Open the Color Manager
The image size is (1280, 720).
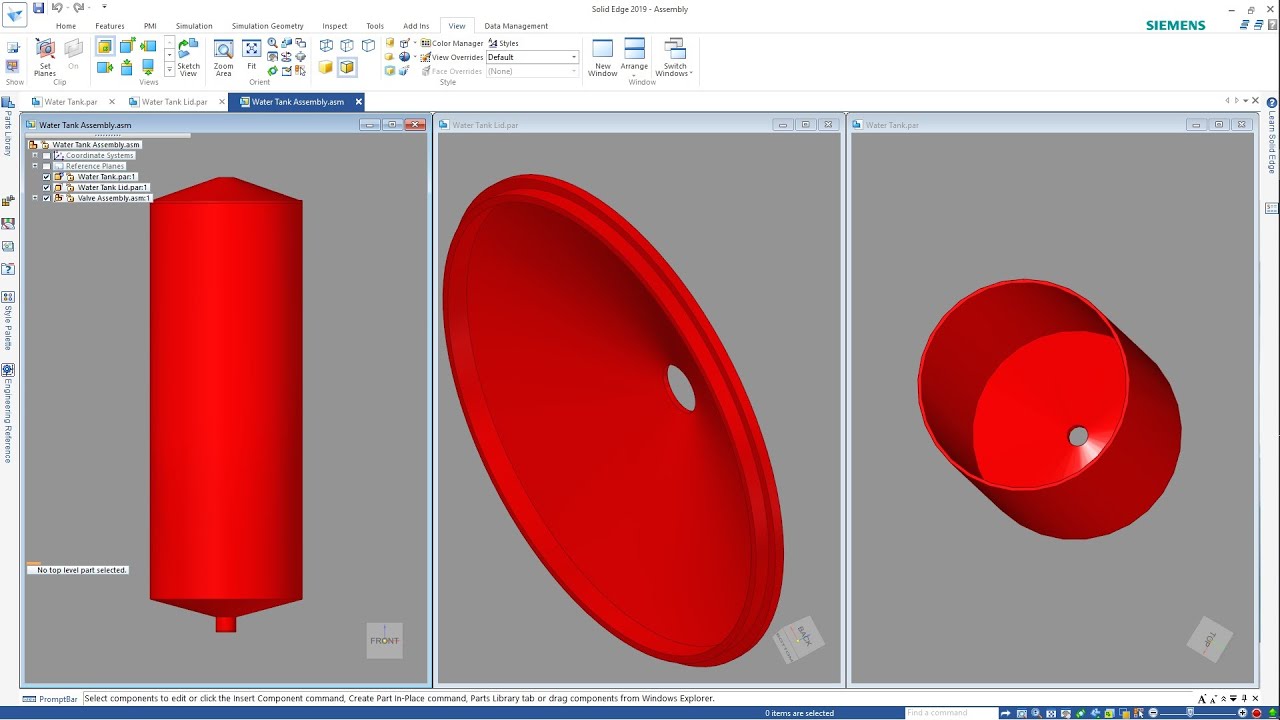click(x=452, y=43)
